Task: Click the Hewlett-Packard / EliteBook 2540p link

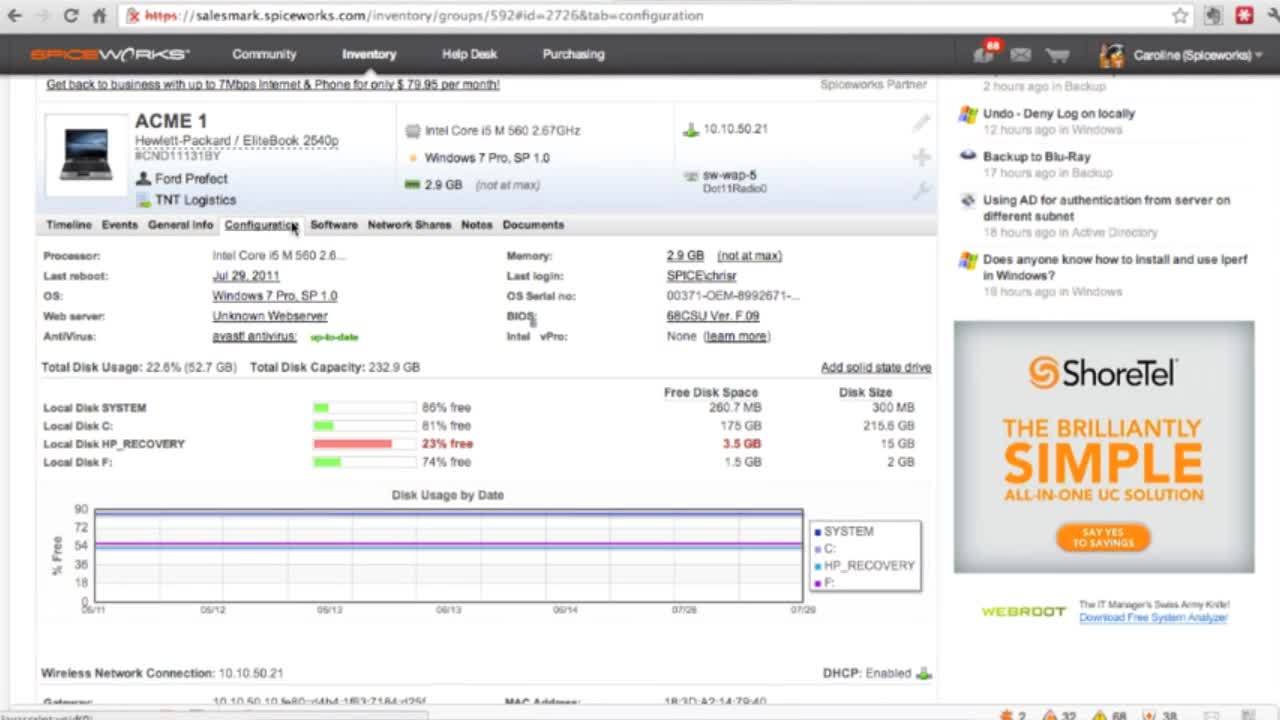Action: (237, 141)
